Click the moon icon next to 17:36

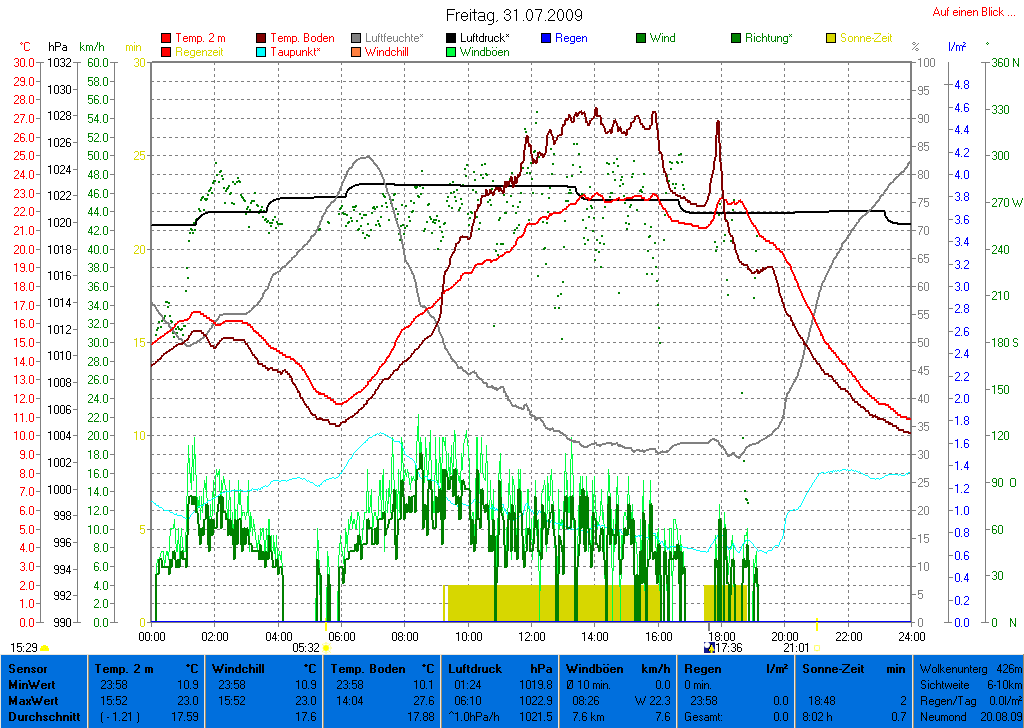710,648
